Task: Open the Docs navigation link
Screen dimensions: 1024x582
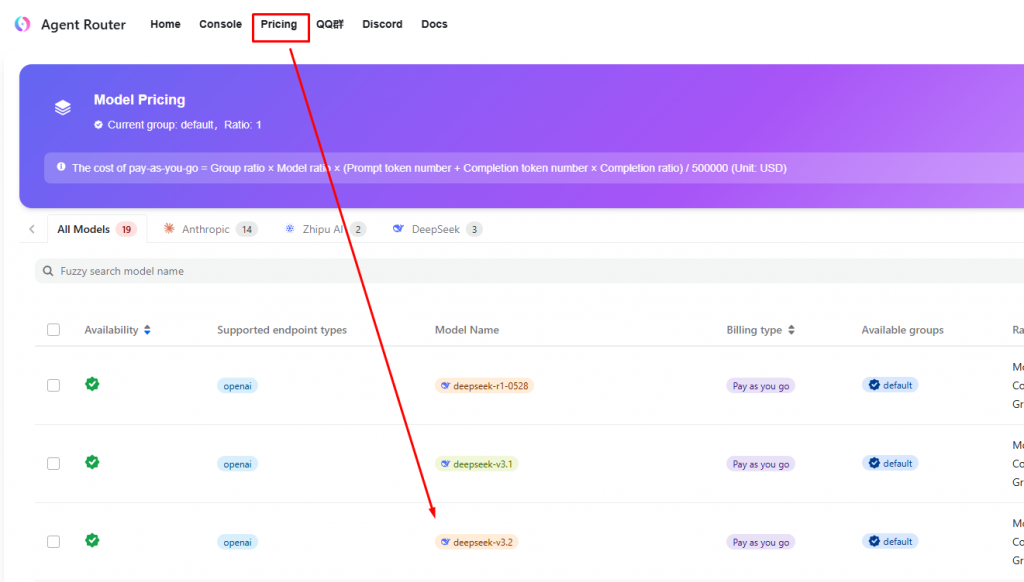Action: pos(434,24)
